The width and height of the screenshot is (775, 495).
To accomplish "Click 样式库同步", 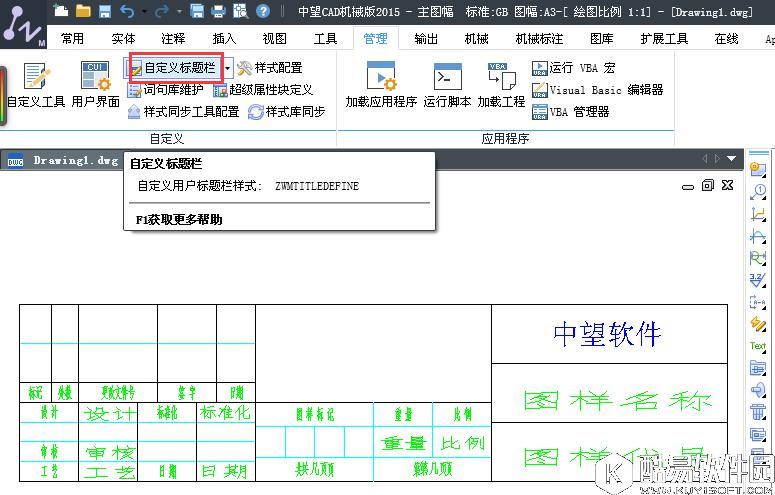I will [x=287, y=112].
